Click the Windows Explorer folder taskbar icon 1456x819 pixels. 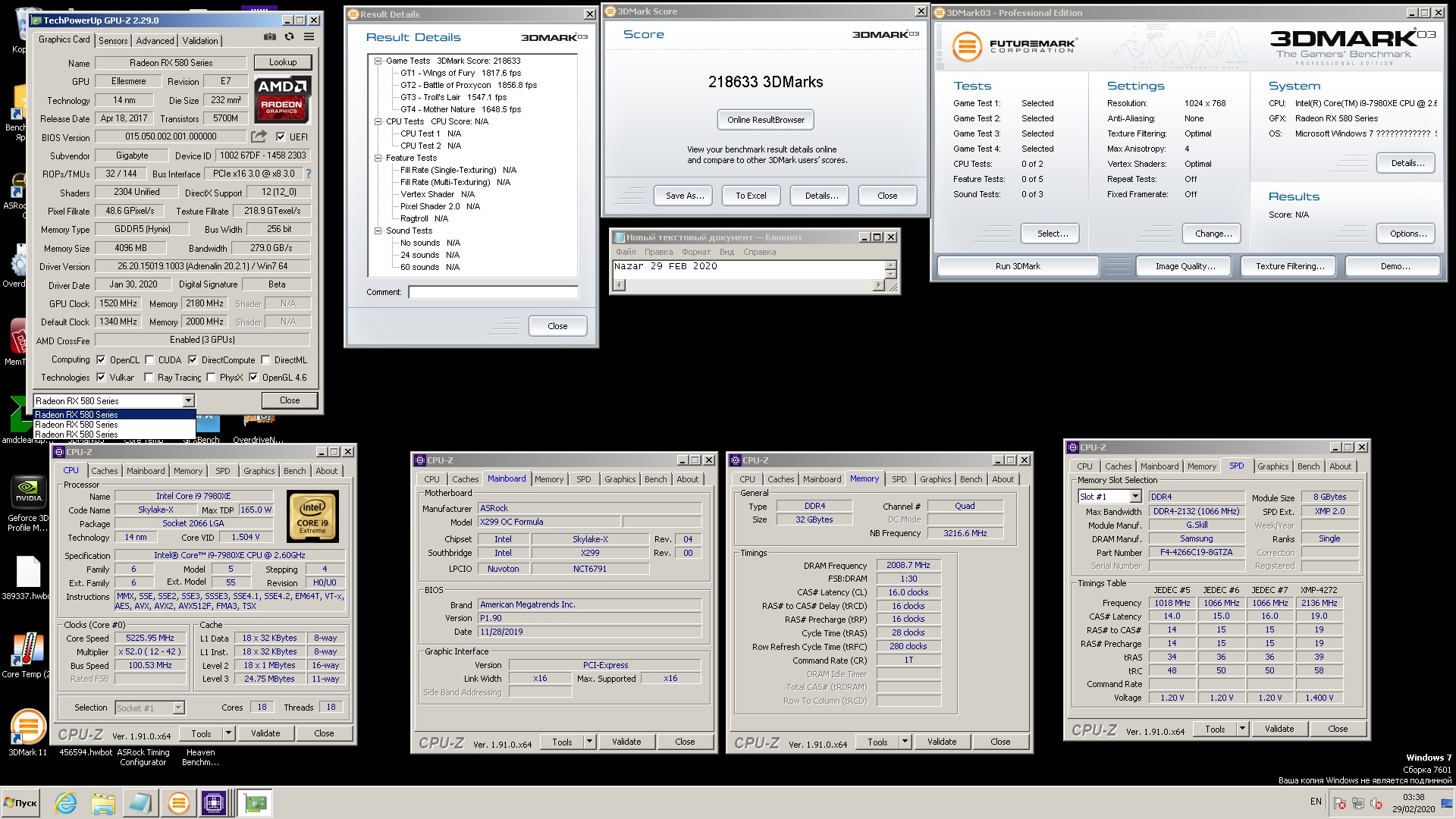(103, 802)
